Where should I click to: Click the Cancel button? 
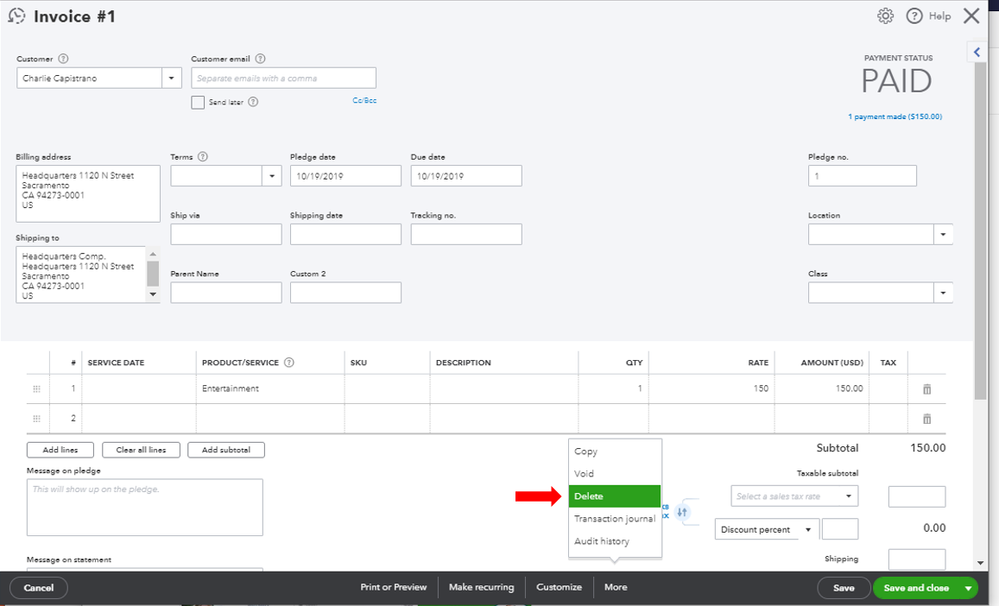click(x=39, y=588)
